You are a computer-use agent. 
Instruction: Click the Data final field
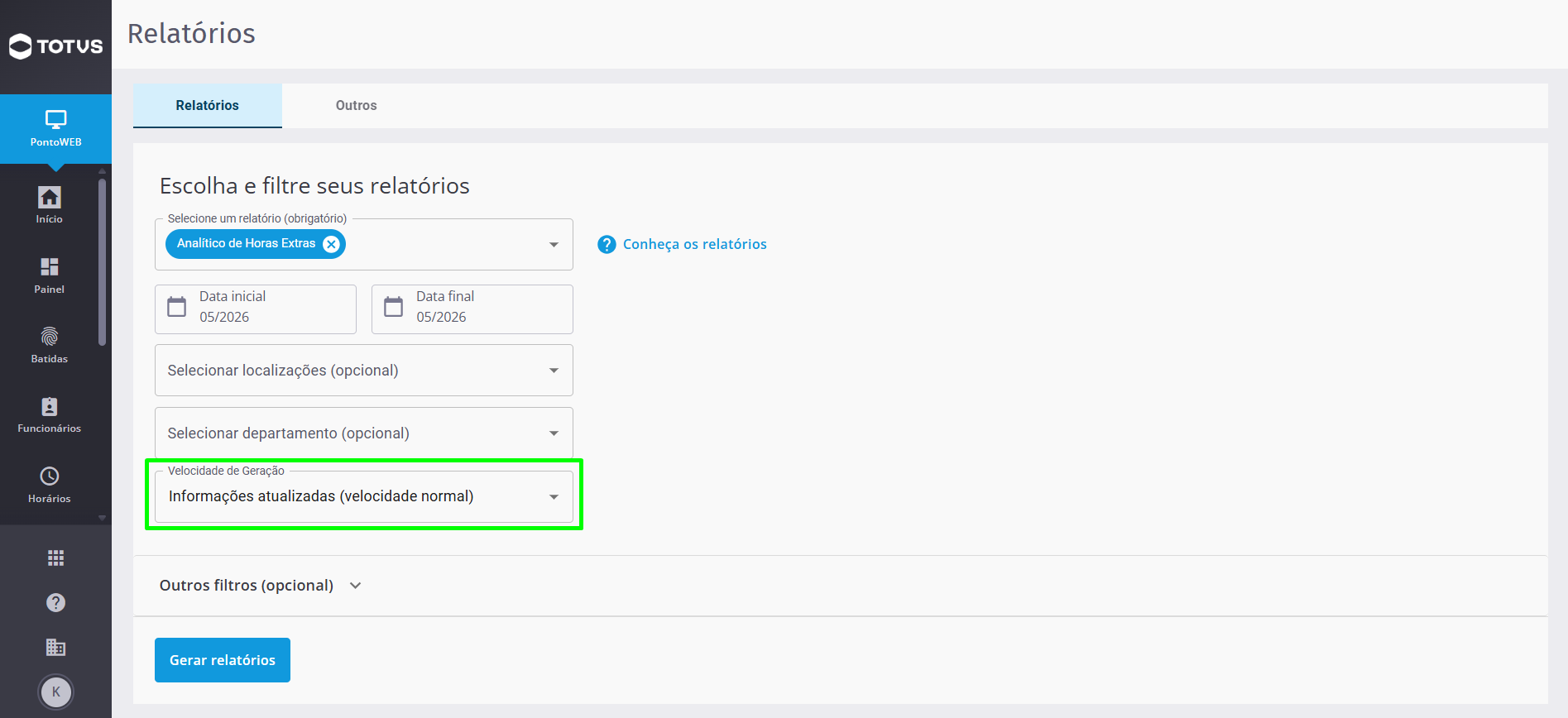click(472, 309)
